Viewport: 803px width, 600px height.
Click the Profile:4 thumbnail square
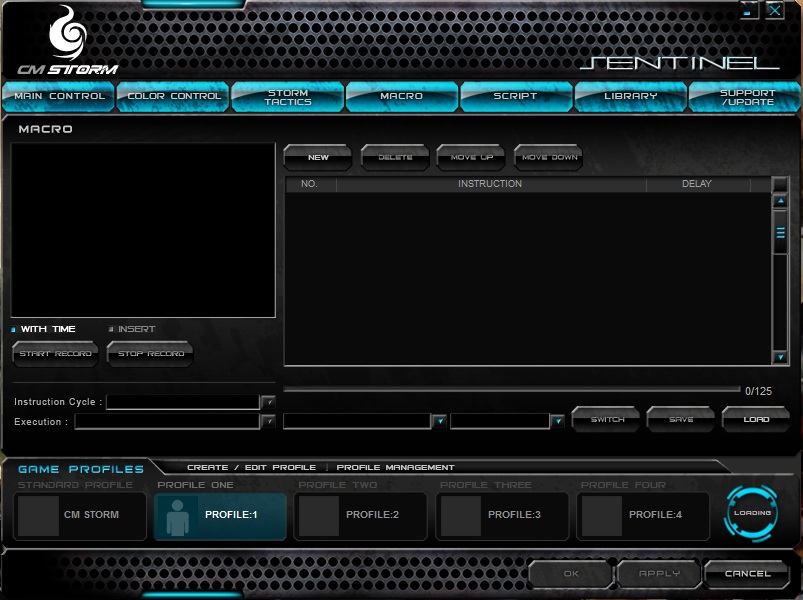pyautogui.click(x=601, y=516)
